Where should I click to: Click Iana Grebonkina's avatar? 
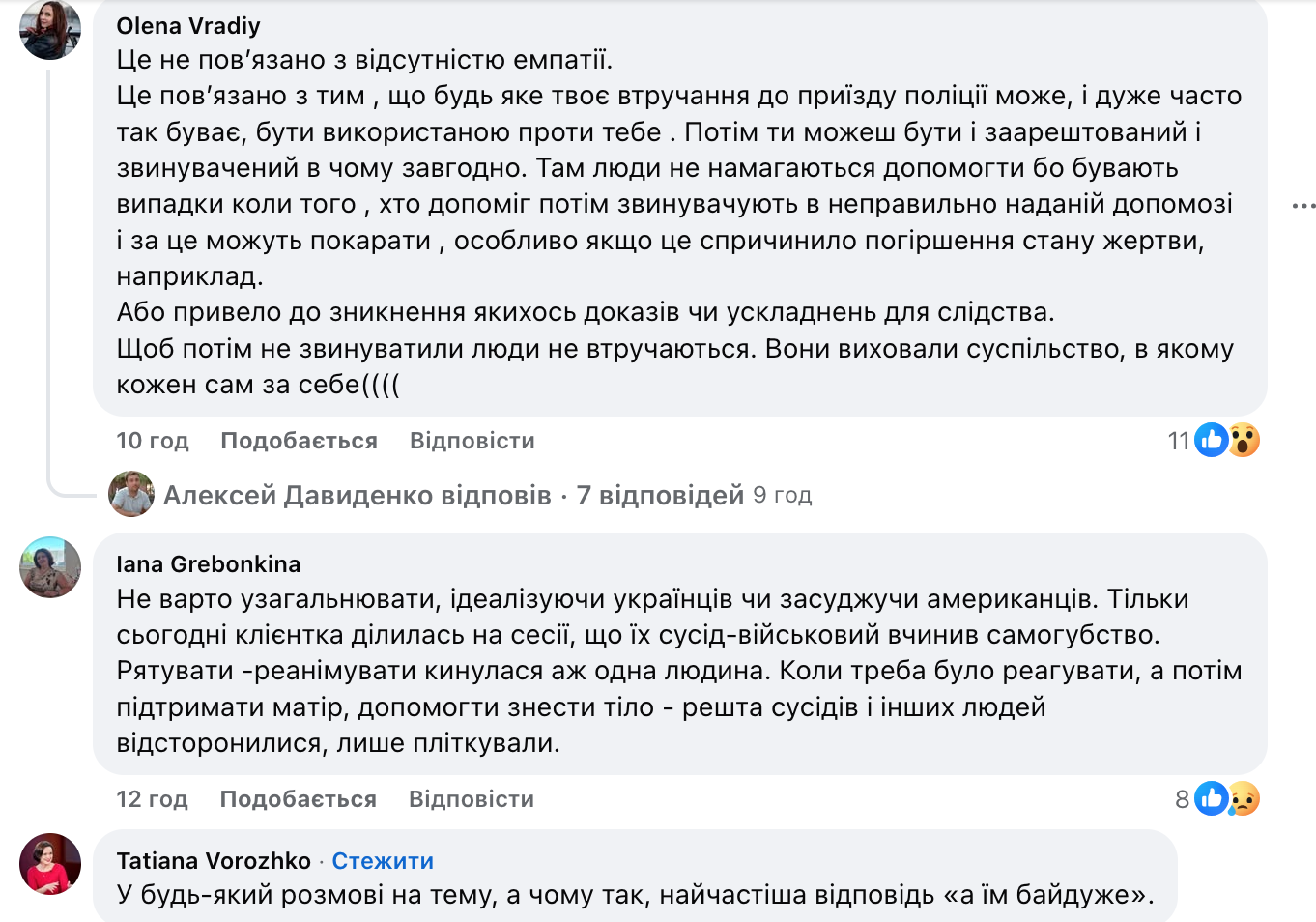[50, 567]
